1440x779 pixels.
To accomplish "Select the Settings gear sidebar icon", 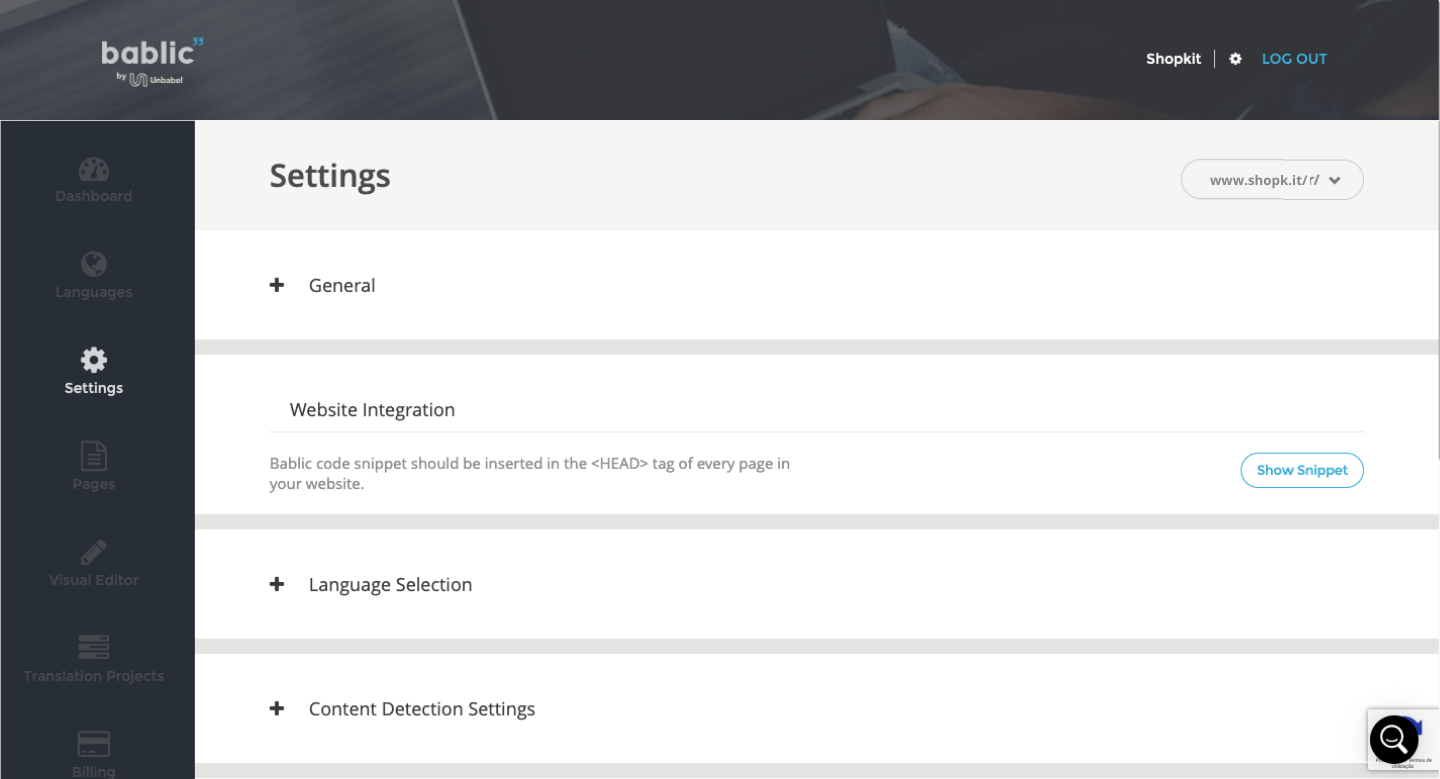I will click(x=94, y=360).
